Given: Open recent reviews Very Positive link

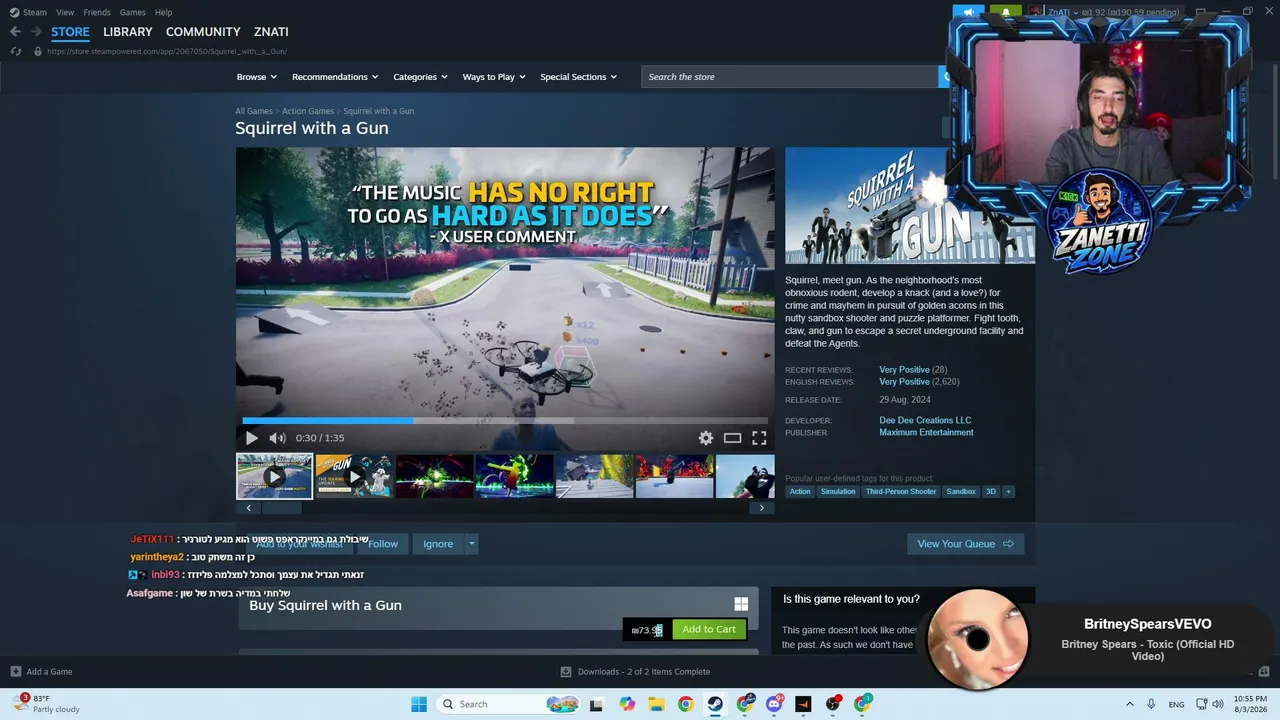Looking at the screenshot, I should tap(904, 370).
